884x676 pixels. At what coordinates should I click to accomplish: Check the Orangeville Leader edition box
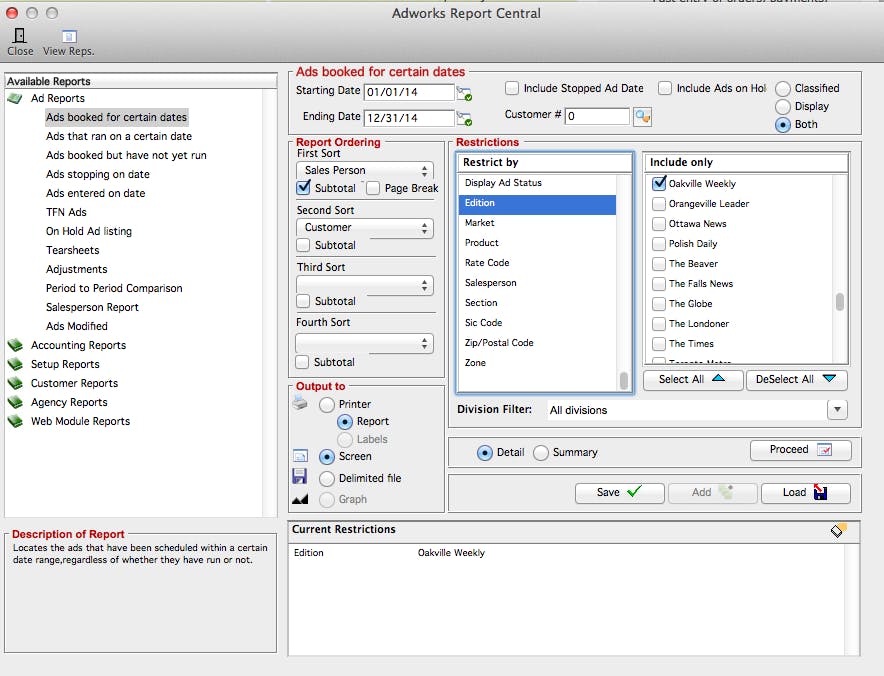(x=659, y=204)
